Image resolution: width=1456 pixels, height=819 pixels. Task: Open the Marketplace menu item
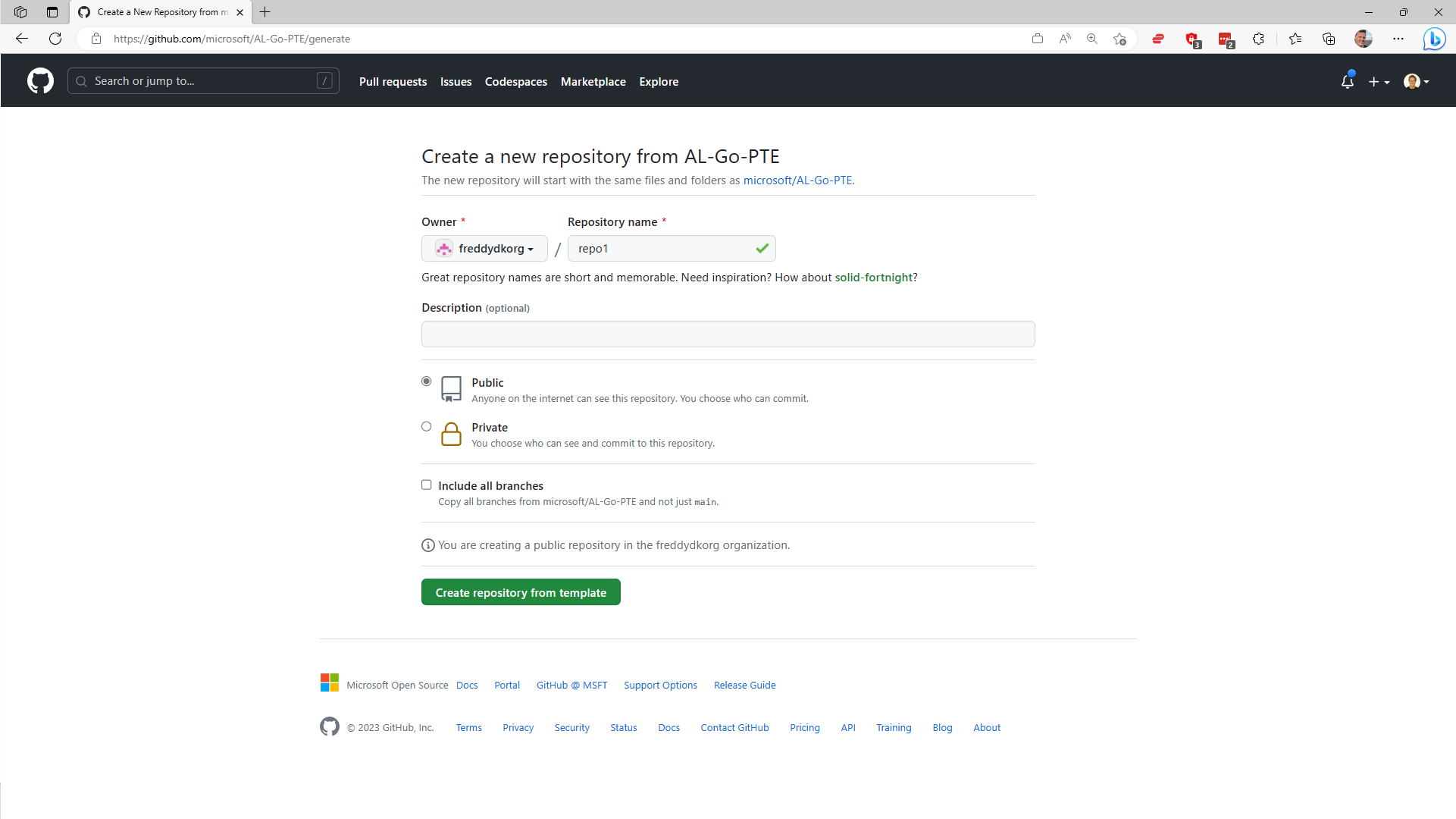(593, 82)
